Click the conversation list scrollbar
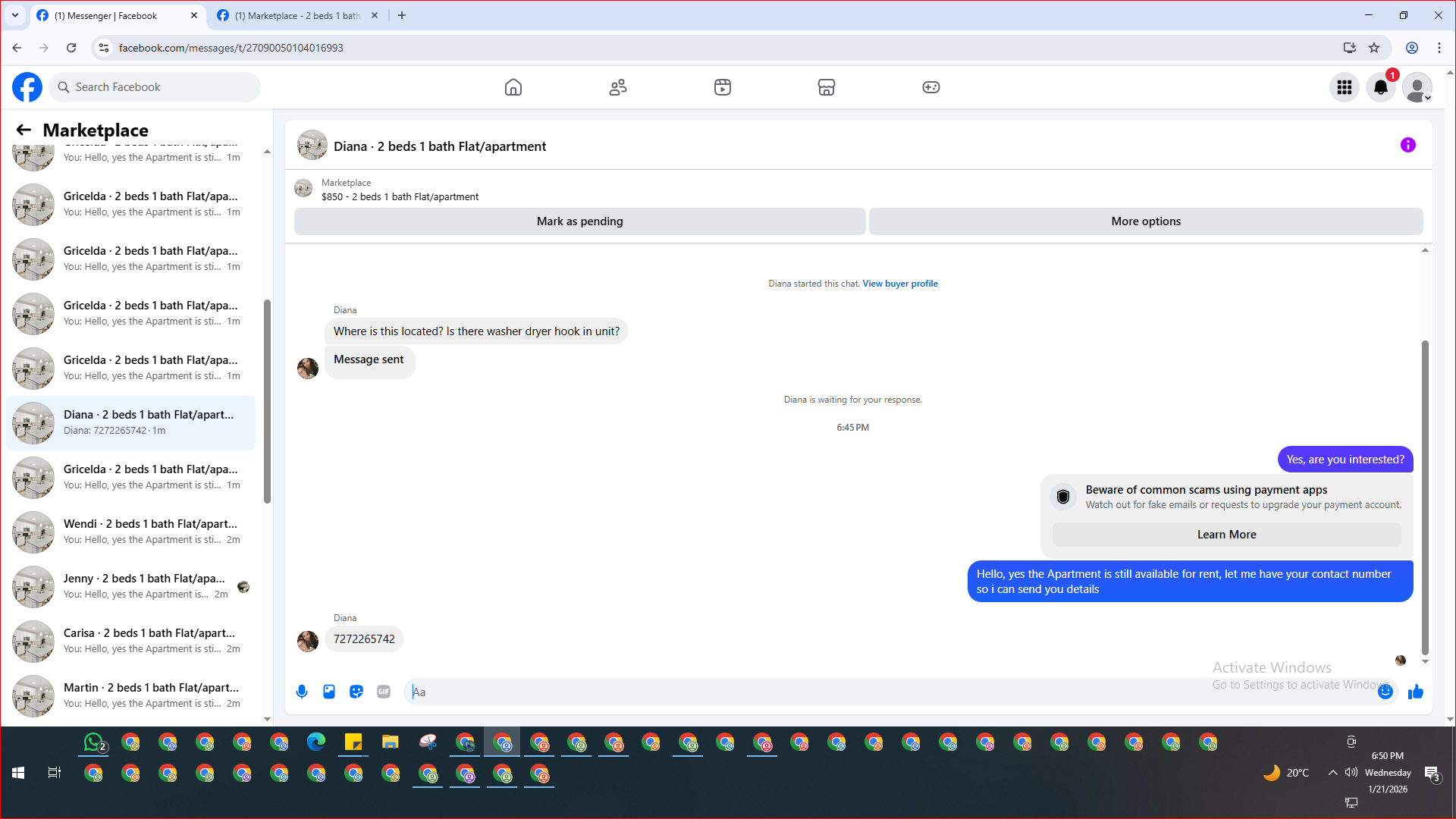 click(267, 400)
